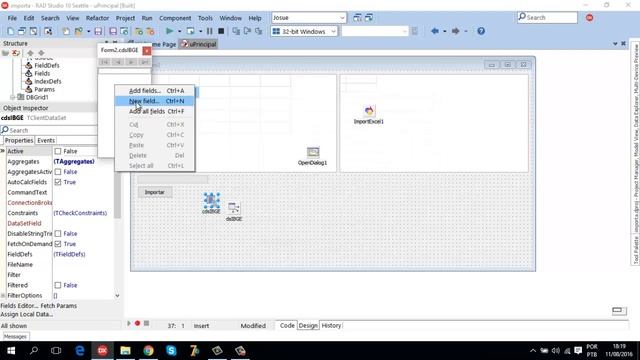Click the Object Inspector scroll down arrow

click(118, 296)
